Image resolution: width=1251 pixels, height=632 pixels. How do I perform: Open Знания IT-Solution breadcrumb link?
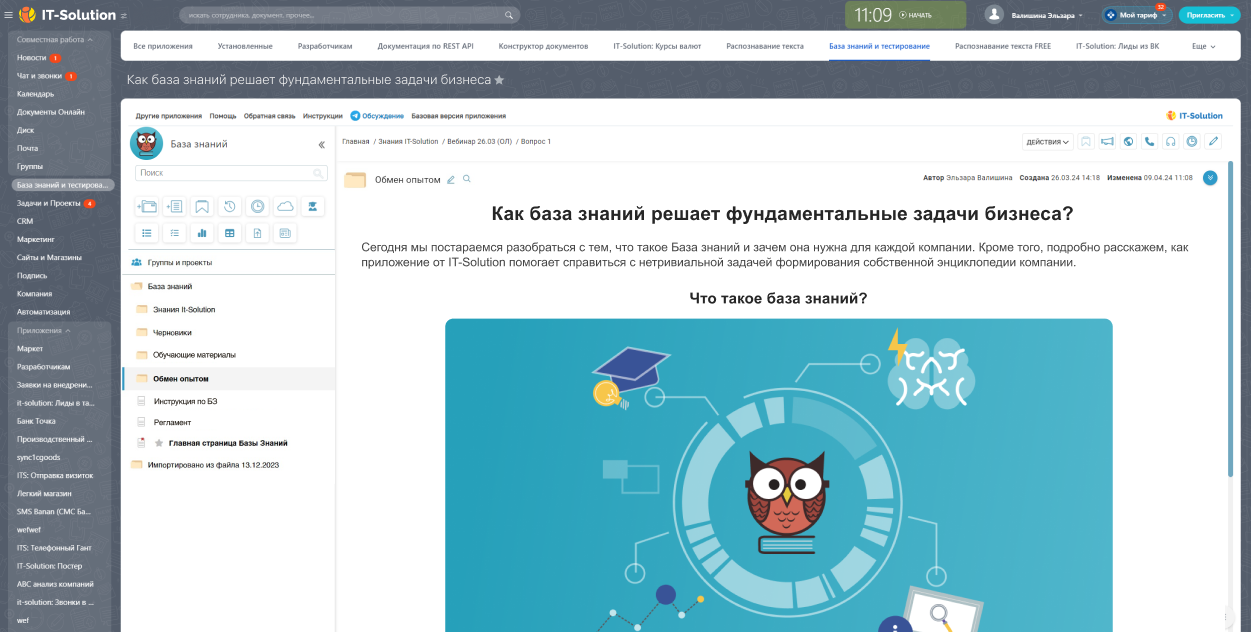(408, 142)
